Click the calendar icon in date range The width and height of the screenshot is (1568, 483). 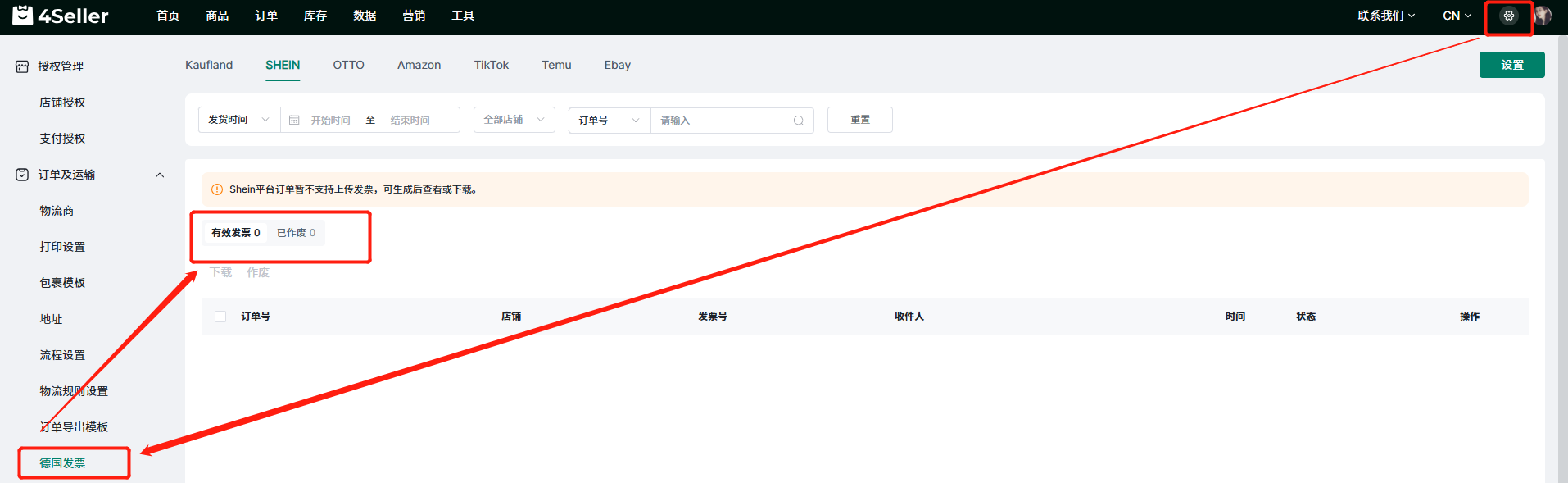point(294,121)
